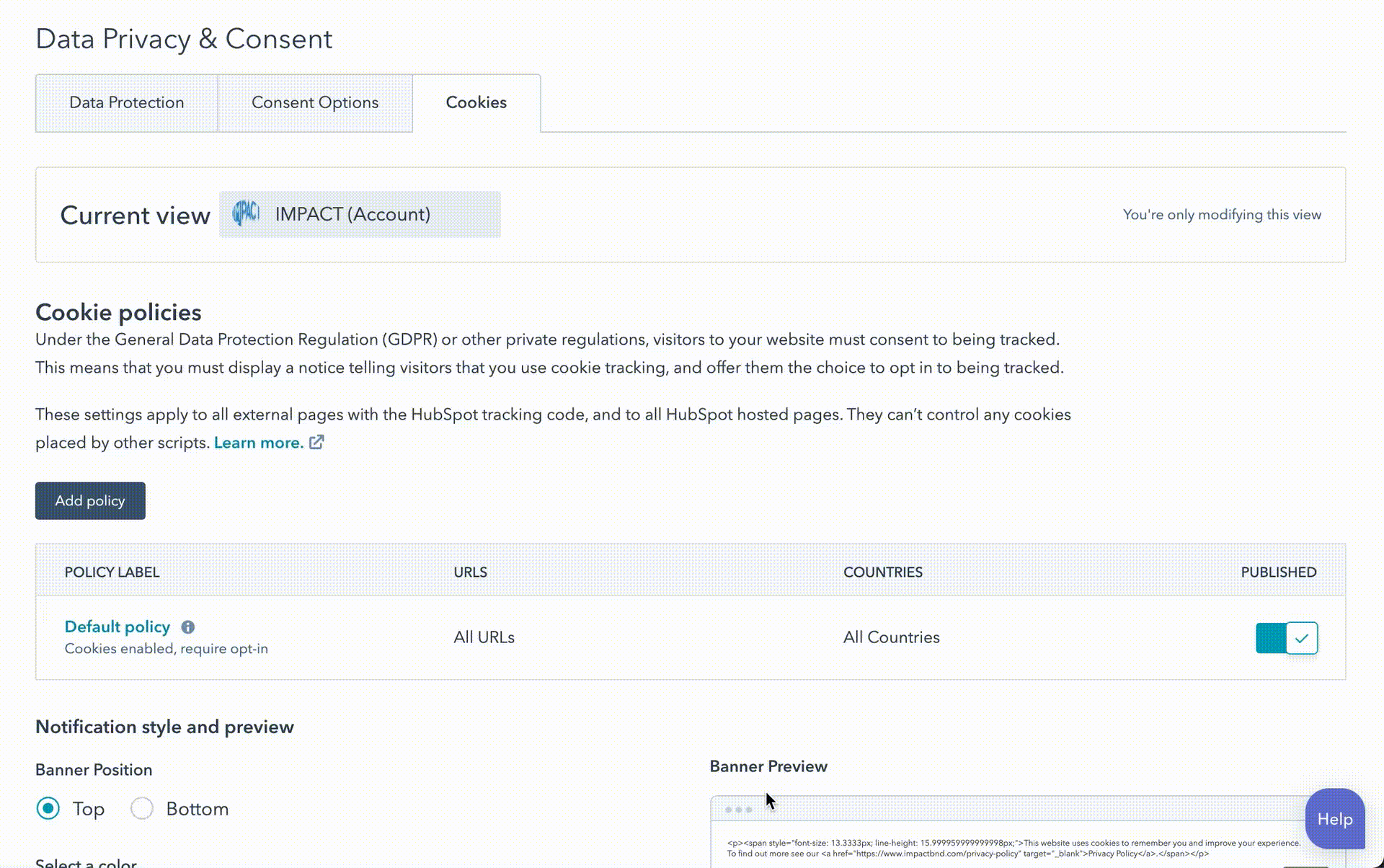Open the Learn more link
The image size is (1384, 868).
tap(257, 442)
